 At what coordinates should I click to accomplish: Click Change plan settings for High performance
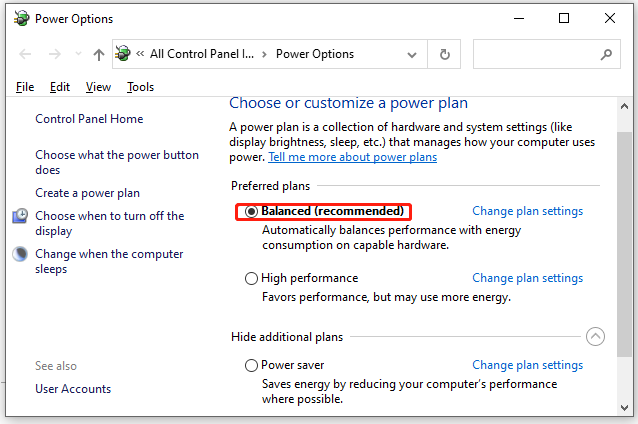527,278
